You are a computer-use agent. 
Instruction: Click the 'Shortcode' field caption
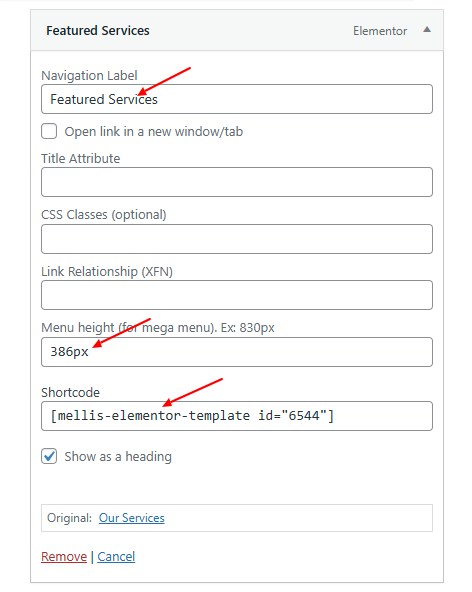click(x=70, y=393)
